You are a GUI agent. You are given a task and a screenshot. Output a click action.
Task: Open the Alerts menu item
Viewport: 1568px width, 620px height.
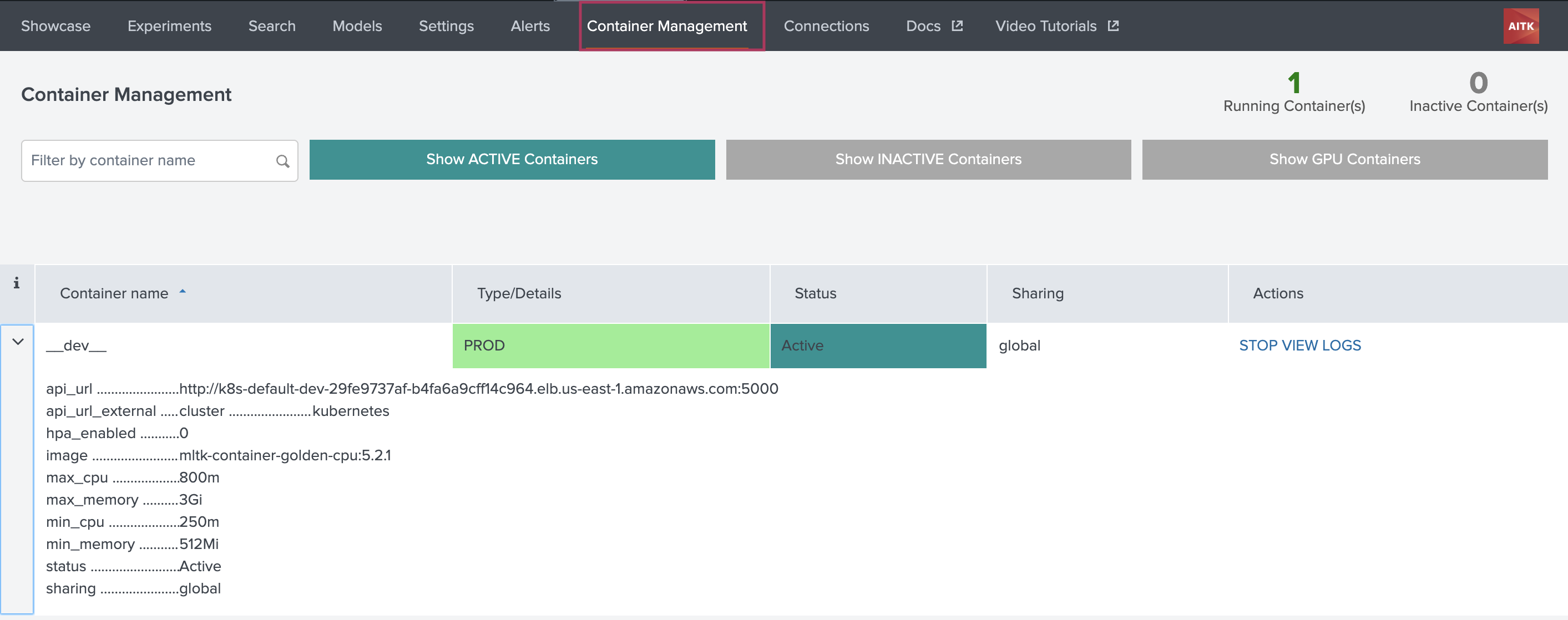[529, 26]
